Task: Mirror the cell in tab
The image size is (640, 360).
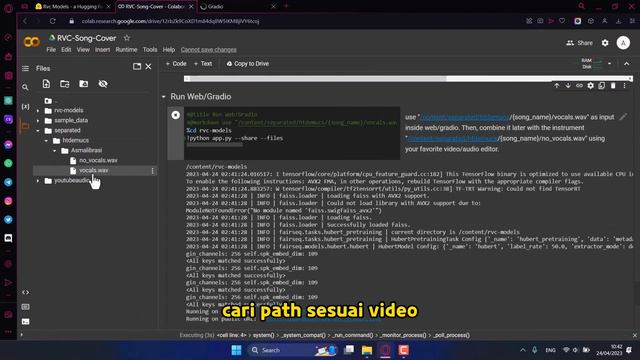Action: [x=602, y=86]
